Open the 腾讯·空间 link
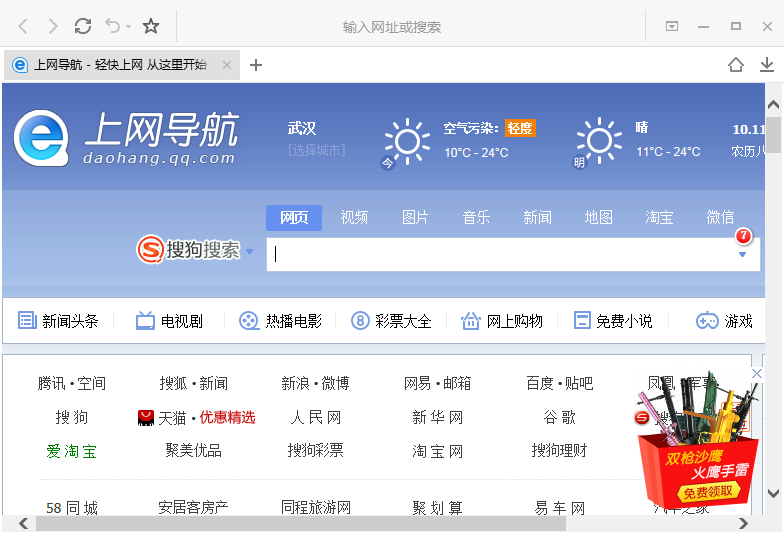Viewport: 784px width, 534px height. (72, 383)
